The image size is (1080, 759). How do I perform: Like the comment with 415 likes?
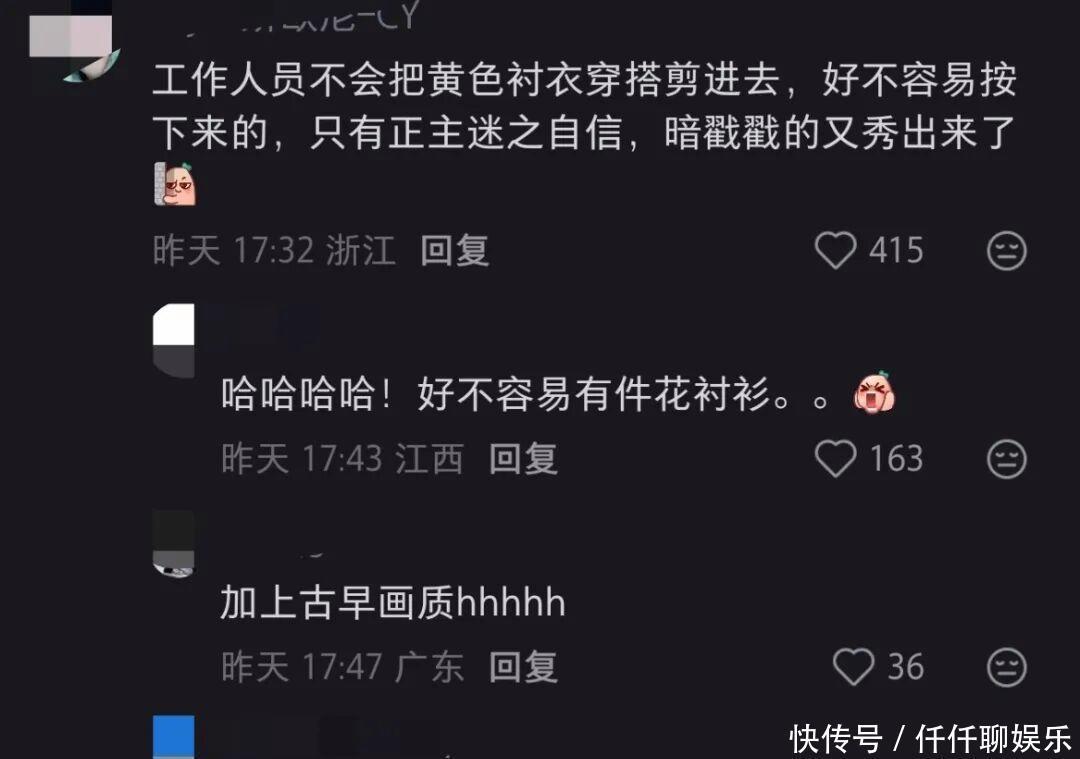pyautogui.click(x=835, y=250)
